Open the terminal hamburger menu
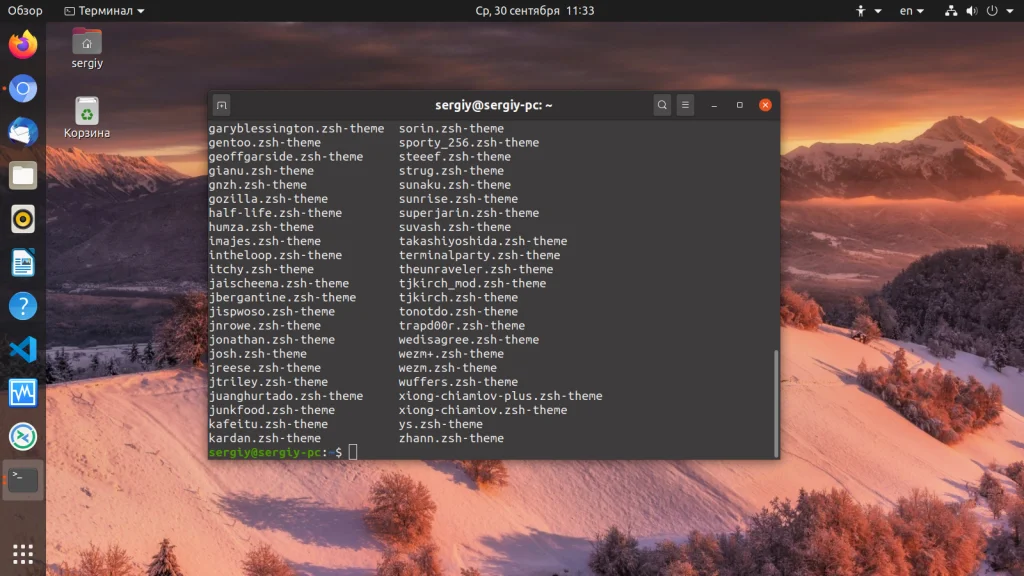 685,105
